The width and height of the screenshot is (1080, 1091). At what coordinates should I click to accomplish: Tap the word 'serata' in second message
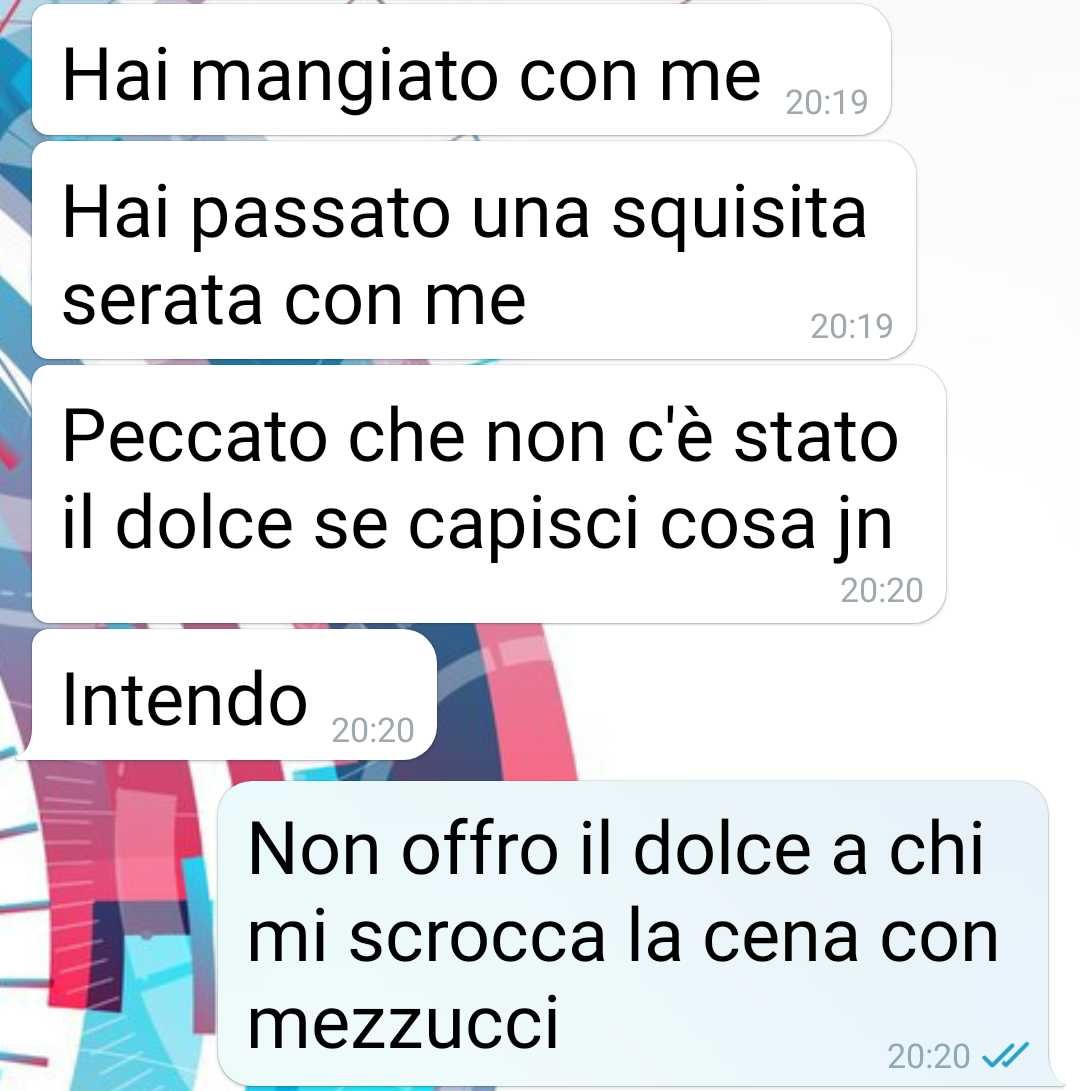[x=162, y=302]
